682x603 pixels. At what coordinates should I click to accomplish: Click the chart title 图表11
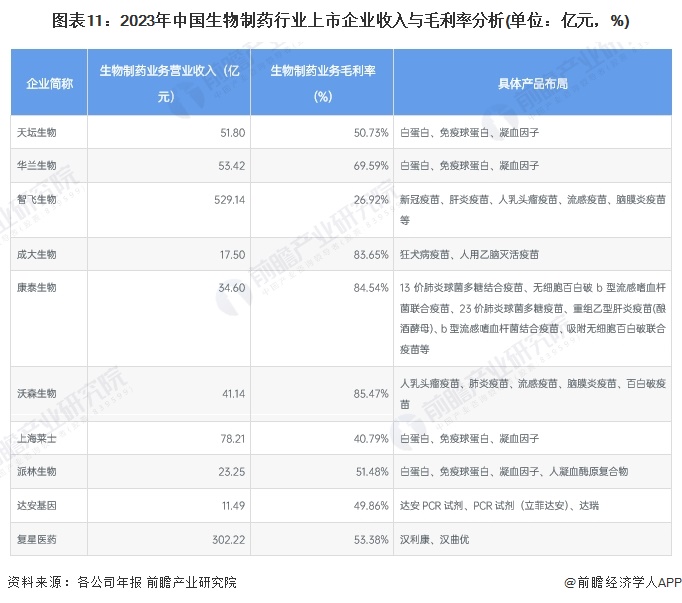click(341, 20)
